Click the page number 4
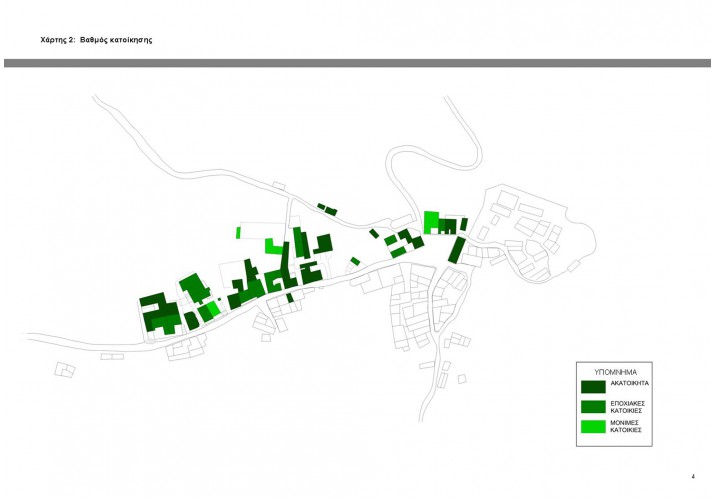715x500 pixels. point(693,477)
